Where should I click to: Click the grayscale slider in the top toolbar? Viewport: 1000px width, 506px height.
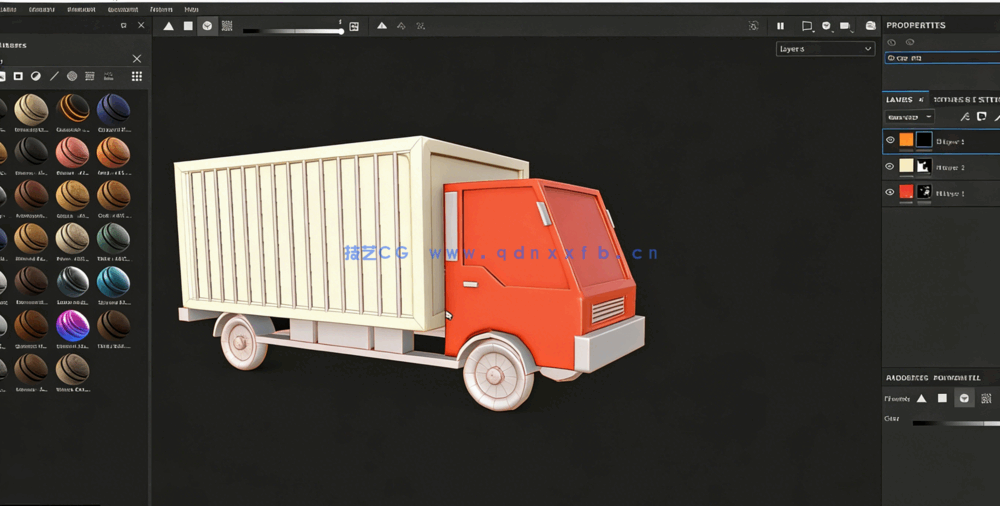[292, 31]
